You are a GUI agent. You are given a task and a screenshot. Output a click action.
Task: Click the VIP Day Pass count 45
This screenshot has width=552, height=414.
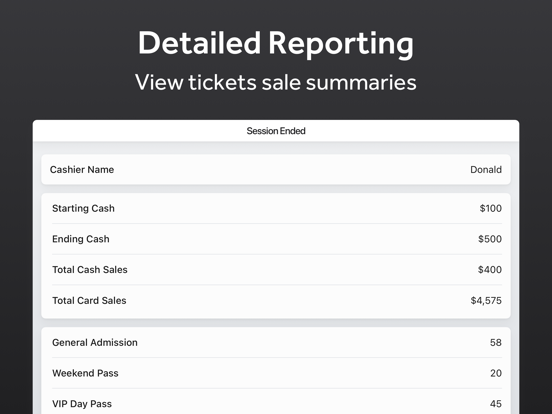(x=496, y=404)
